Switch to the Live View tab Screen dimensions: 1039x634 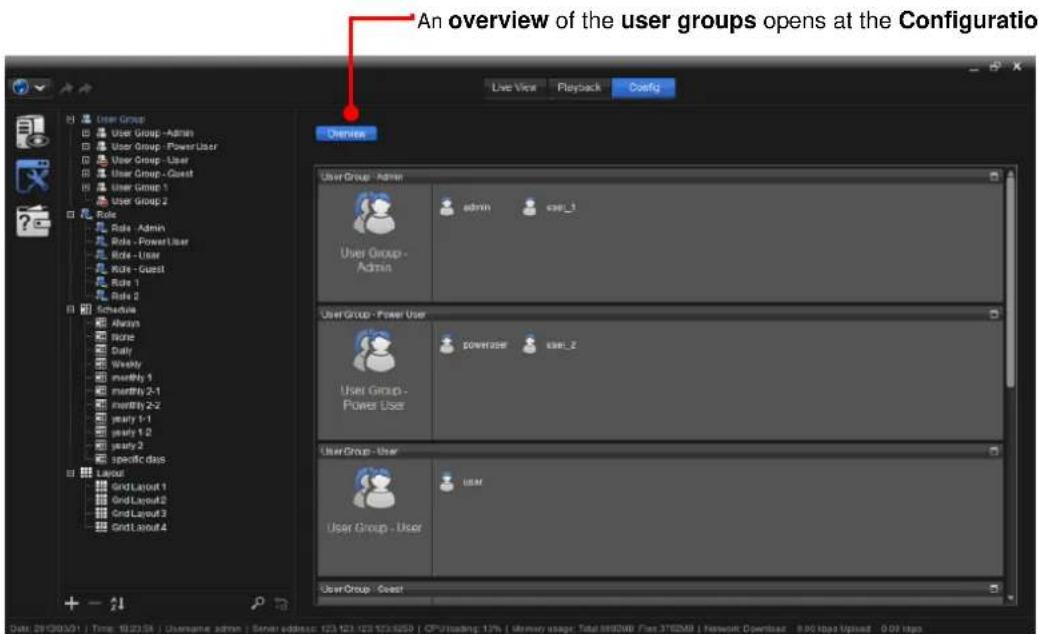point(514,87)
